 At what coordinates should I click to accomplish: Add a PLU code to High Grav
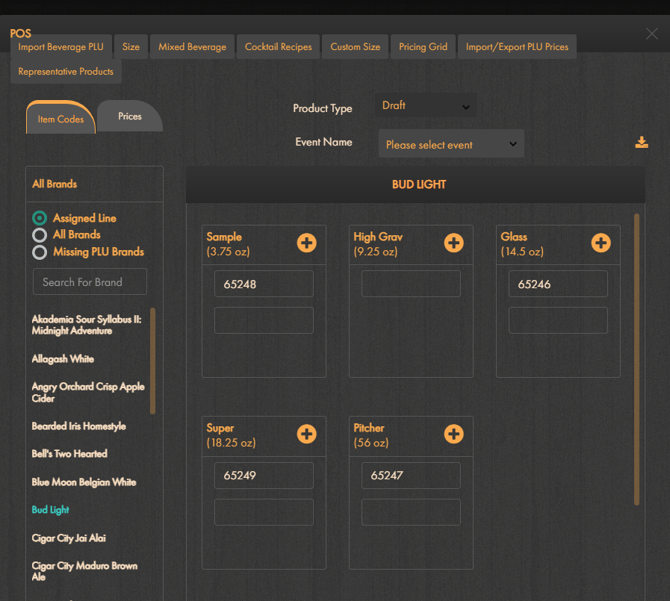[453, 243]
